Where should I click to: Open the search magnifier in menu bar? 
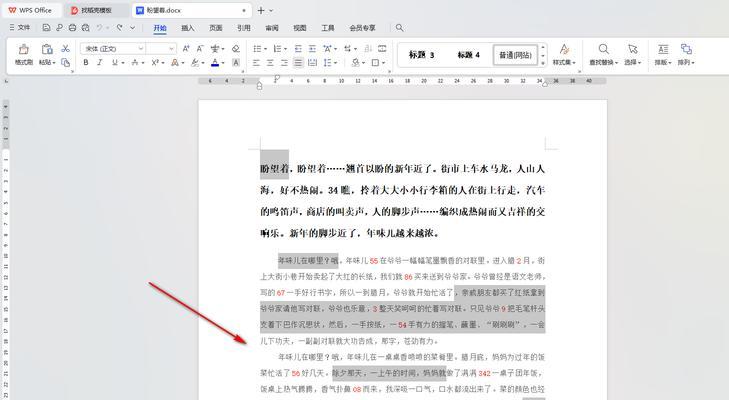point(399,28)
